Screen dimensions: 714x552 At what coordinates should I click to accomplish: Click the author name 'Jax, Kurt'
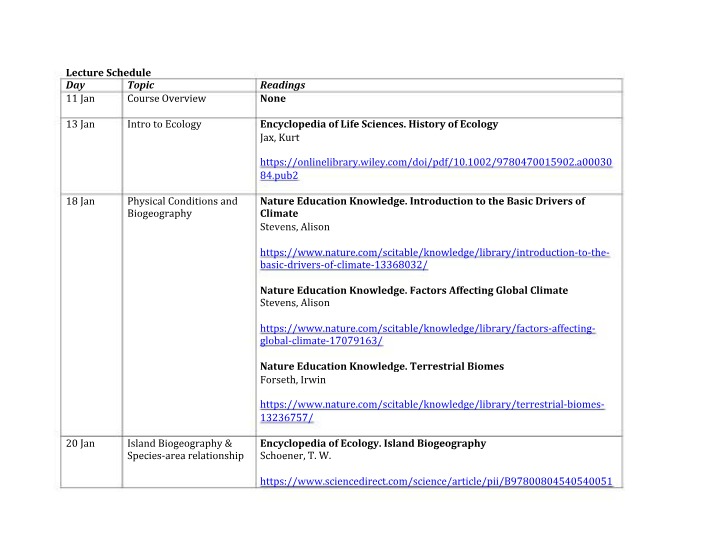pos(280,138)
